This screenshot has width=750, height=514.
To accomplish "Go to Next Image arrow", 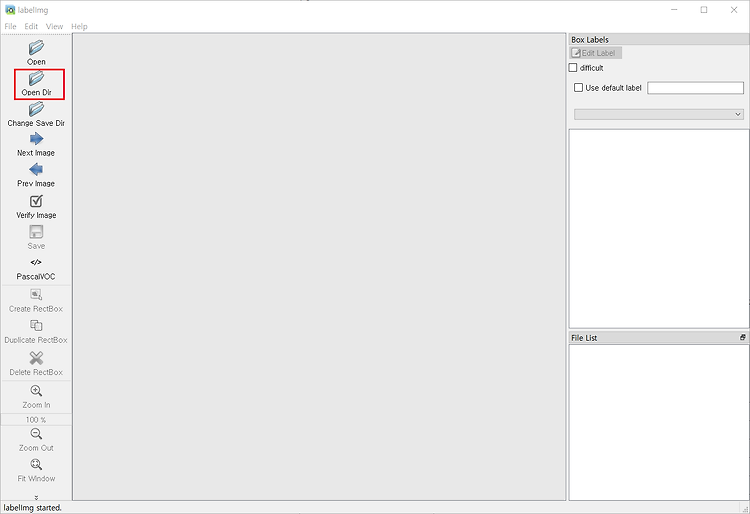I will 36,139.
